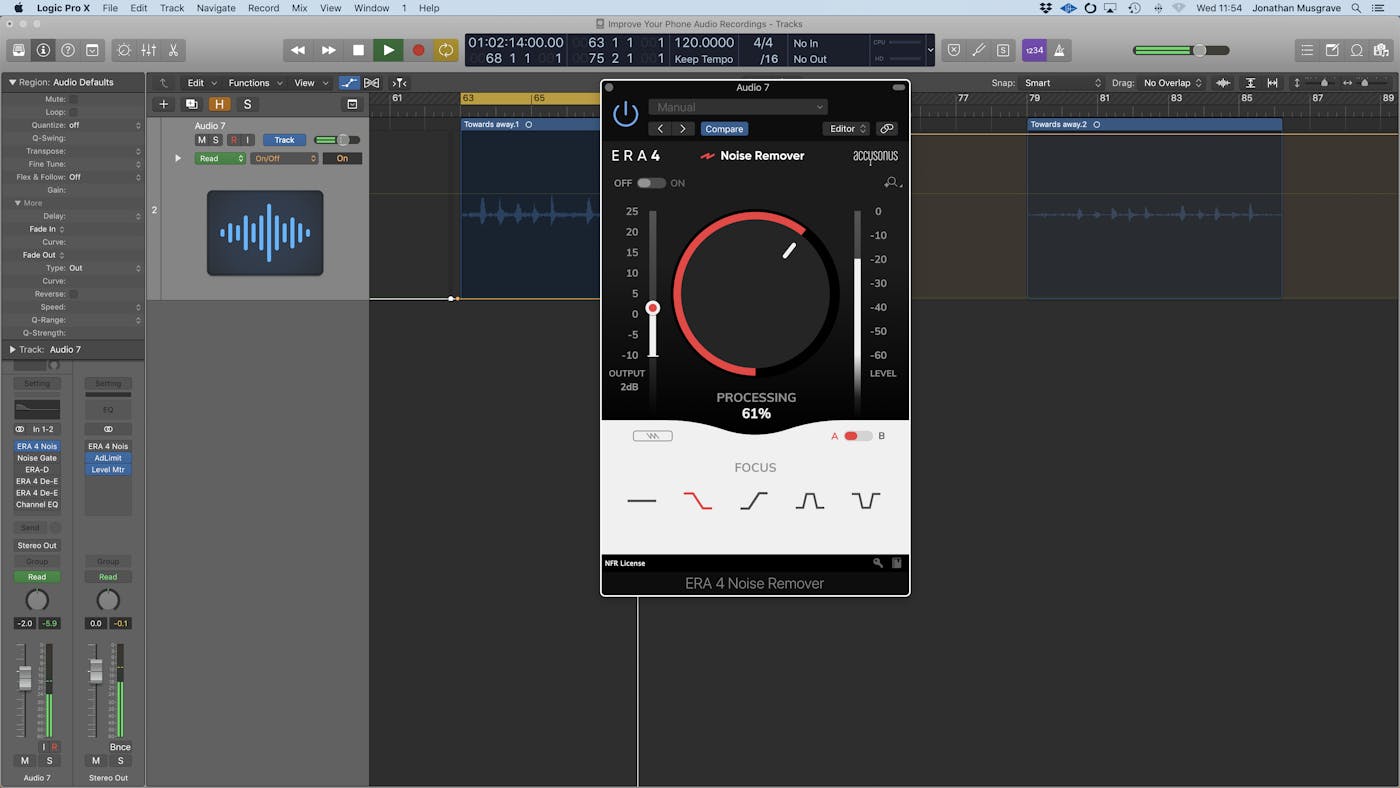1400x788 pixels.
Task: Open the Editor view dropdown in plugin
Action: coord(848,129)
